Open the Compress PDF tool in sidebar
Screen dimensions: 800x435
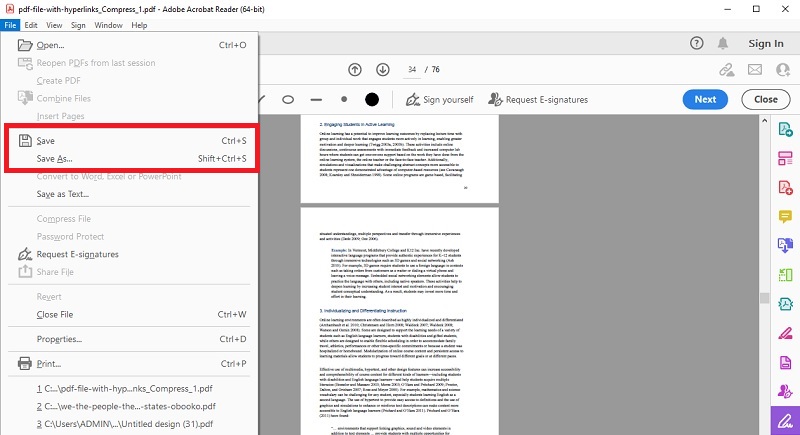(x=785, y=304)
